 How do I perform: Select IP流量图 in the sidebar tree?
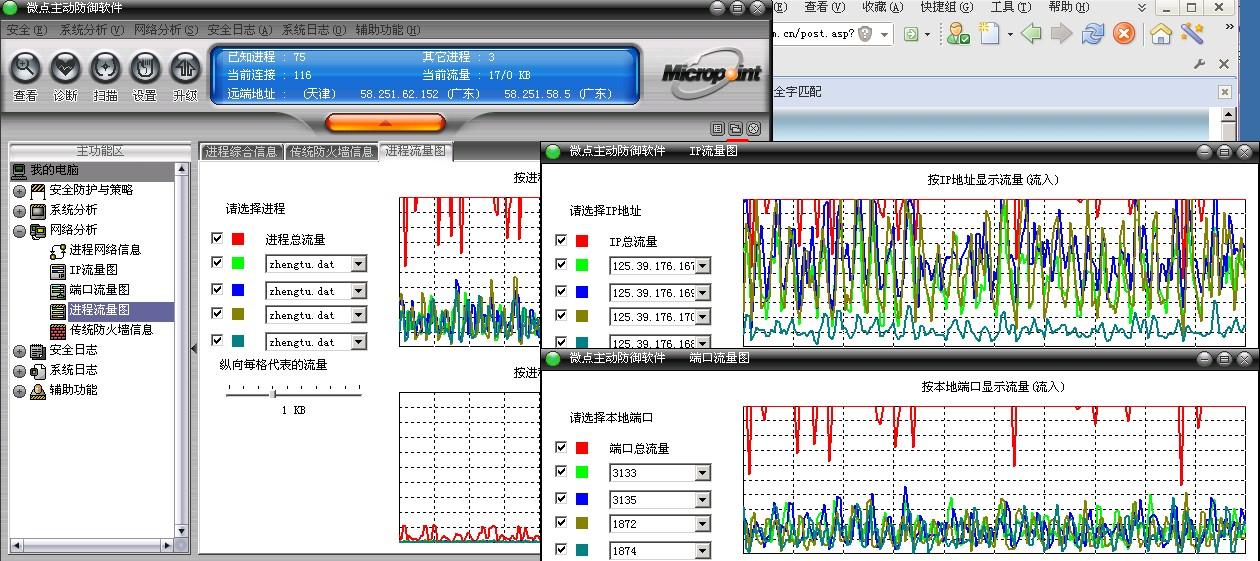pyautogui.click(x=93, y=270)
